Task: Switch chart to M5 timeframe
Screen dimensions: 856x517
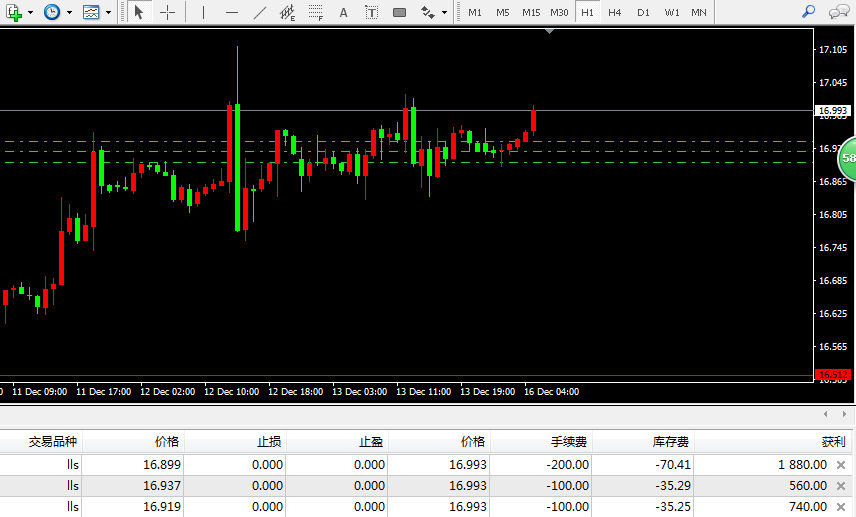Action: click(x=502, y=12)
